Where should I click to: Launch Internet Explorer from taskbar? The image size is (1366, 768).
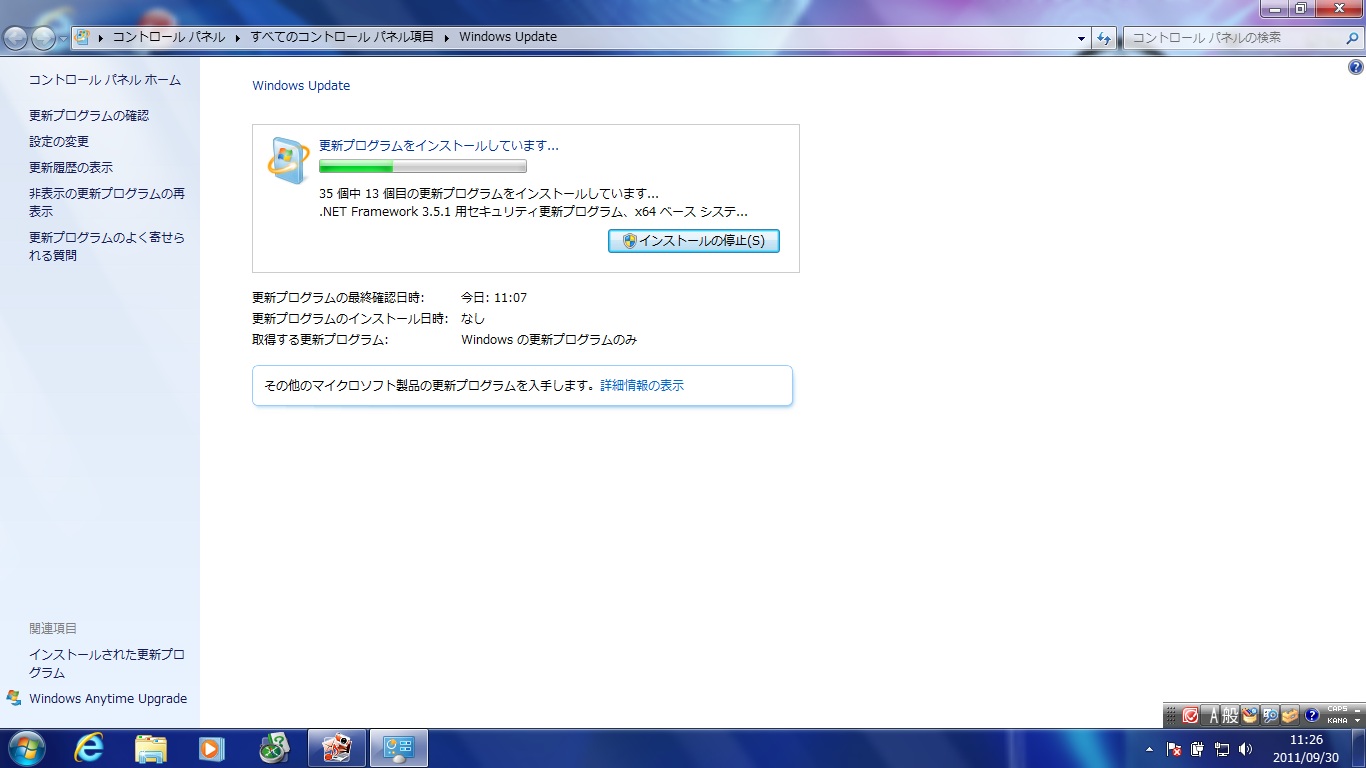pos(90,748)
